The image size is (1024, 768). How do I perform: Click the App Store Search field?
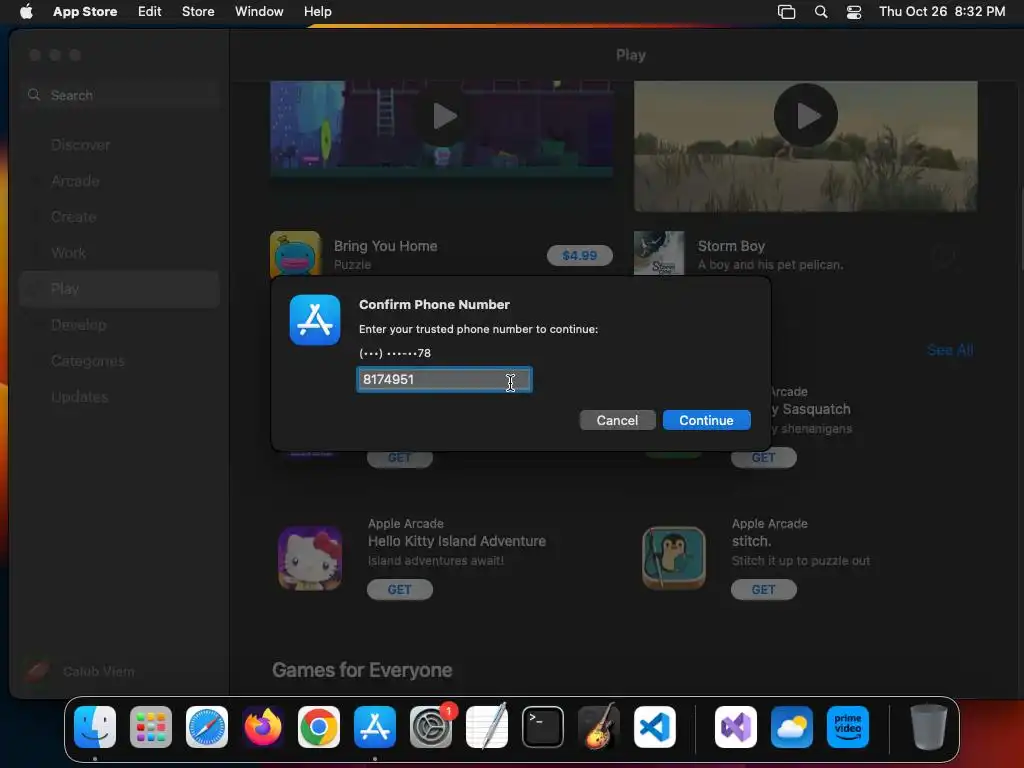(x=120, y=95)
